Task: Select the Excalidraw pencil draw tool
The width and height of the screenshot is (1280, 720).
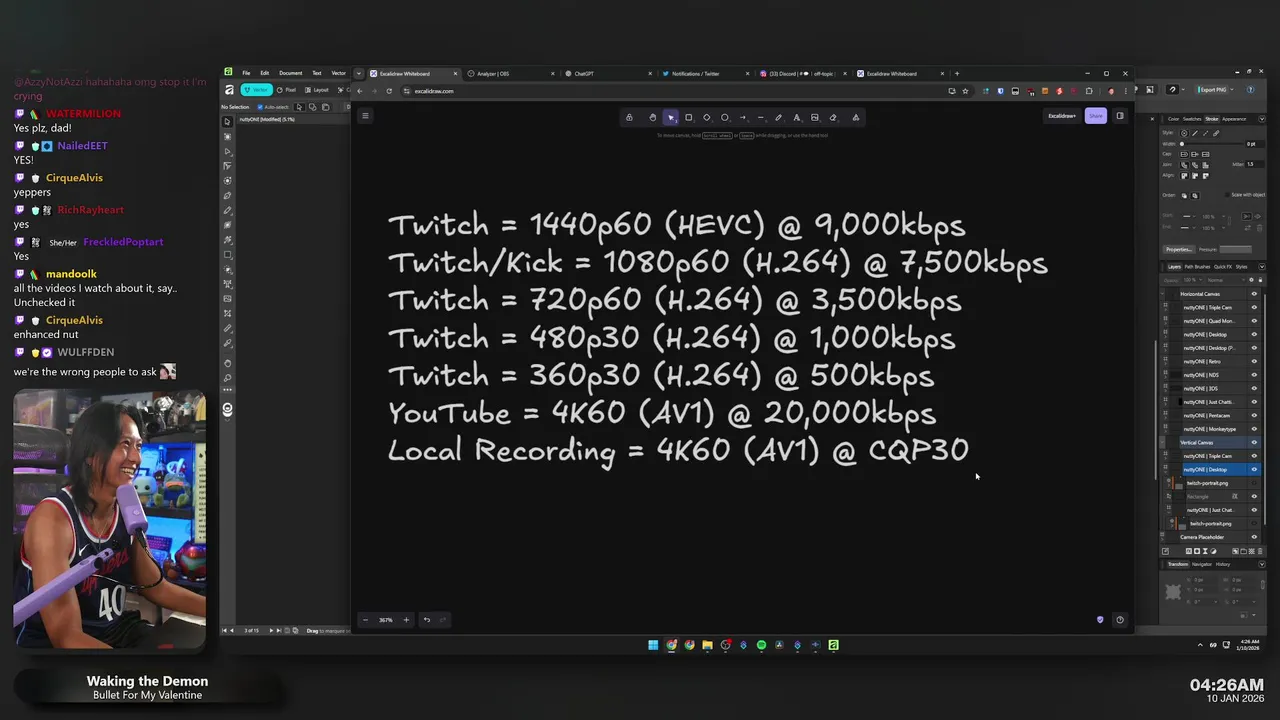Action: coord(779,117)
